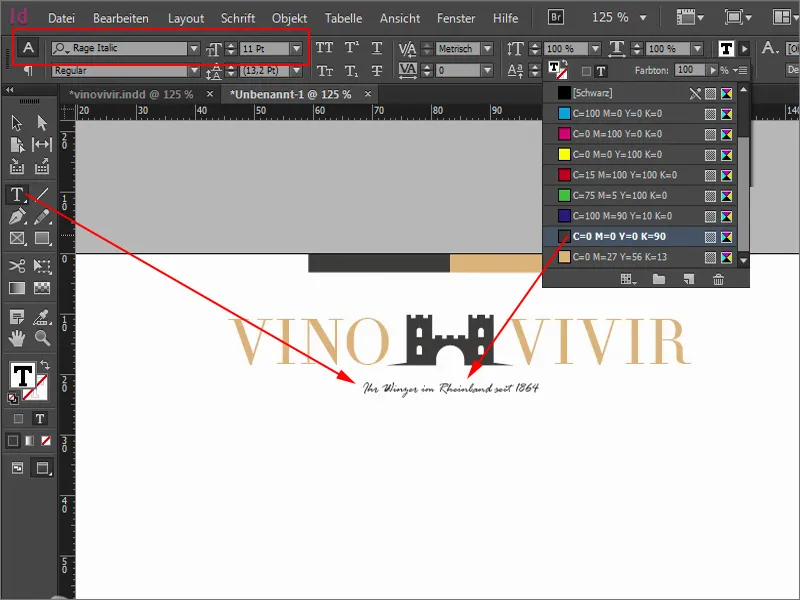
Task: Open the Metrisch kerning dropdown
Action: 488,48
